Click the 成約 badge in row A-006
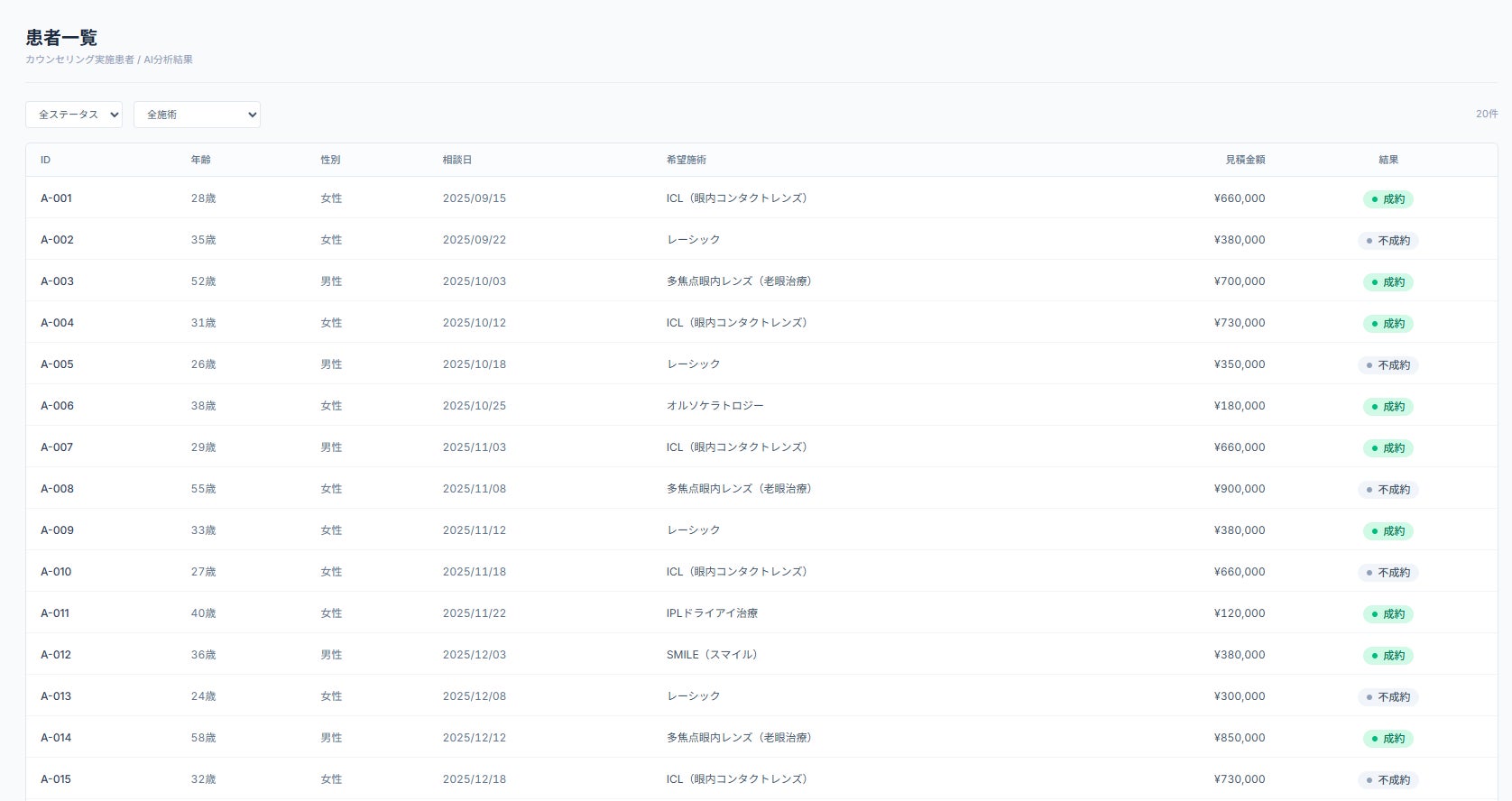The image size is (1512, 801). pos(1388,407)
